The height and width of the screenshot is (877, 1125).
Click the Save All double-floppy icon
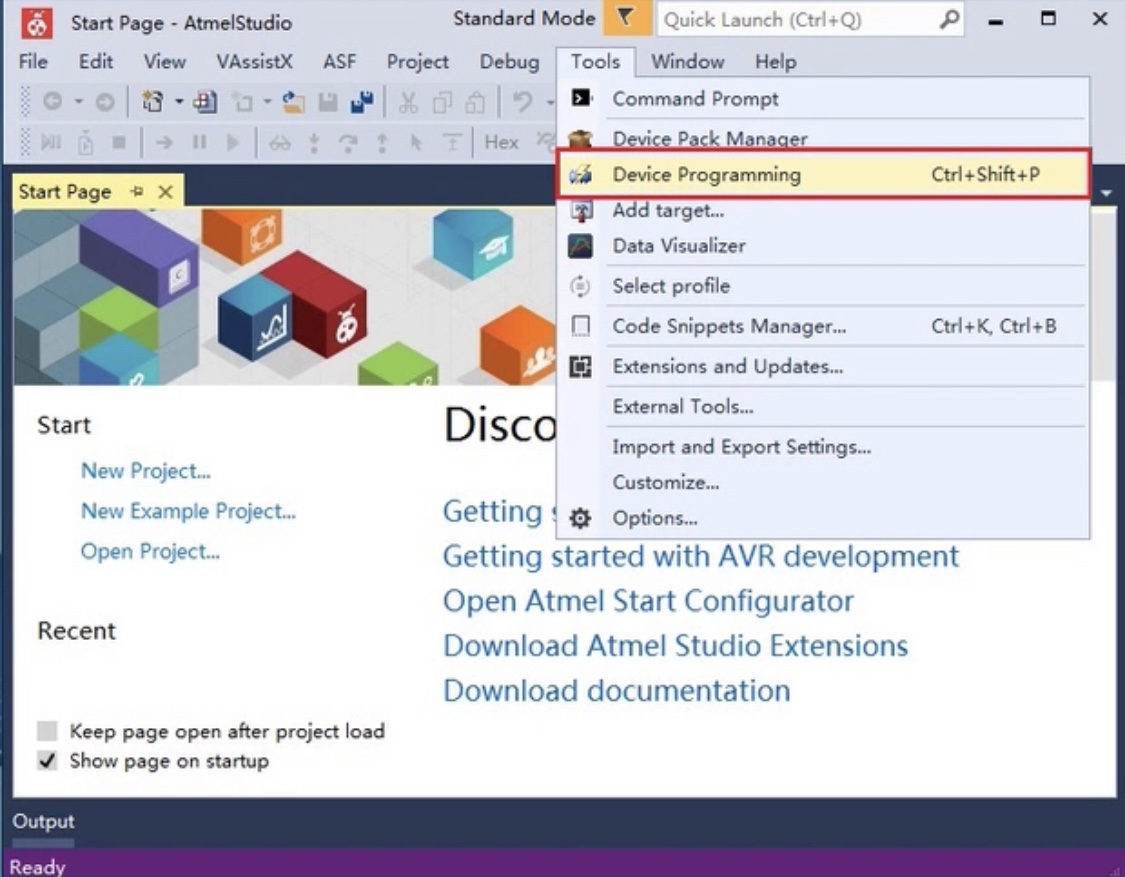click(x=362, y=103)
